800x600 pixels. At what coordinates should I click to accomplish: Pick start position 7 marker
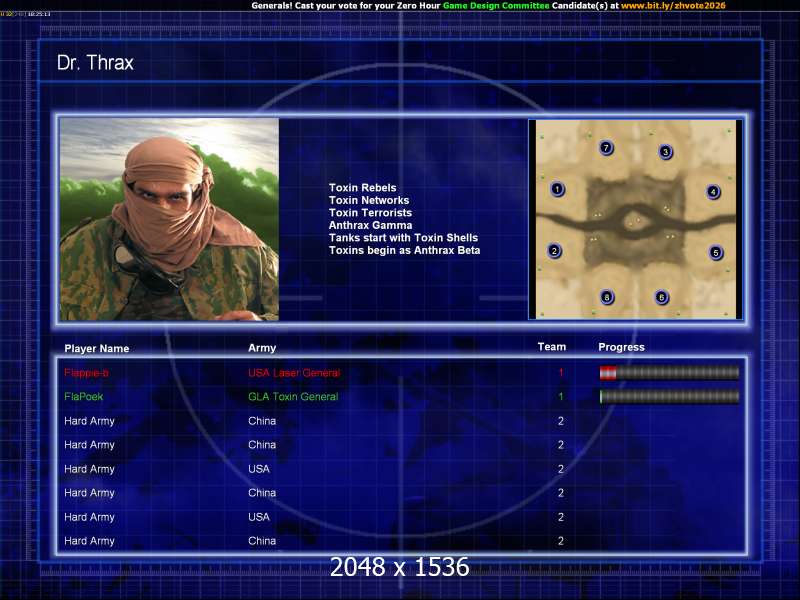tap(606, 148)
